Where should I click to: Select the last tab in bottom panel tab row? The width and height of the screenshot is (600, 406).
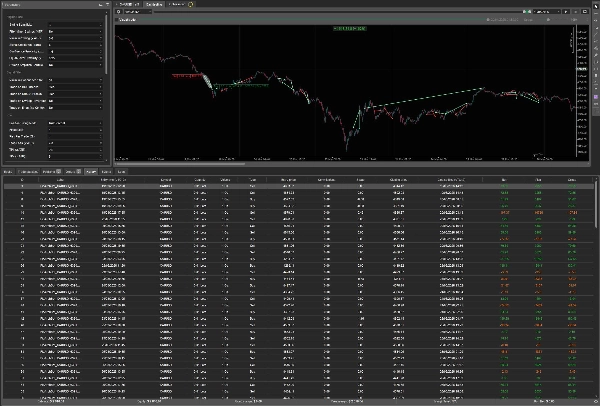point(122,171)
